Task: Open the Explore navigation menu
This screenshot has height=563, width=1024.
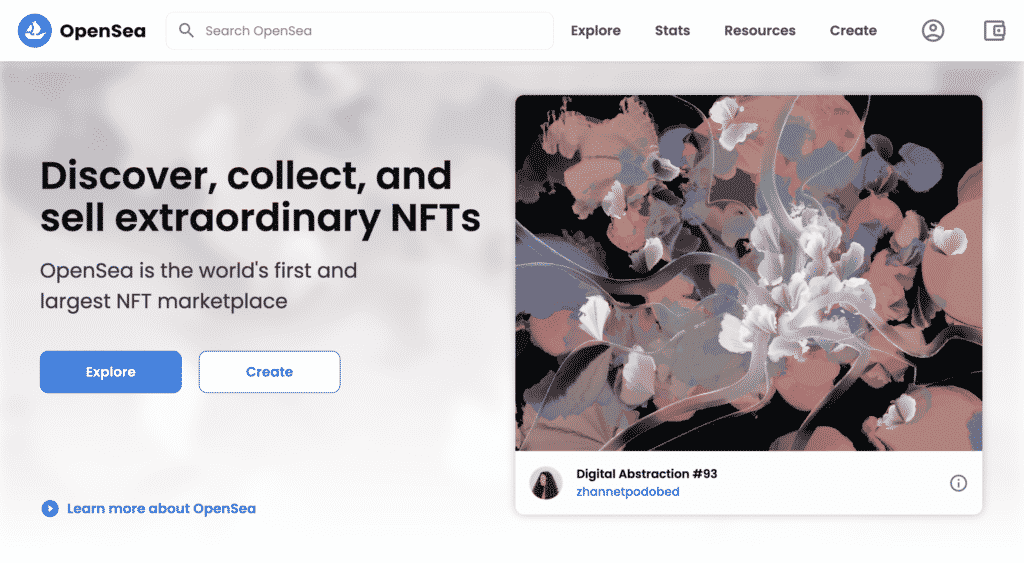Action: (596, 31)
